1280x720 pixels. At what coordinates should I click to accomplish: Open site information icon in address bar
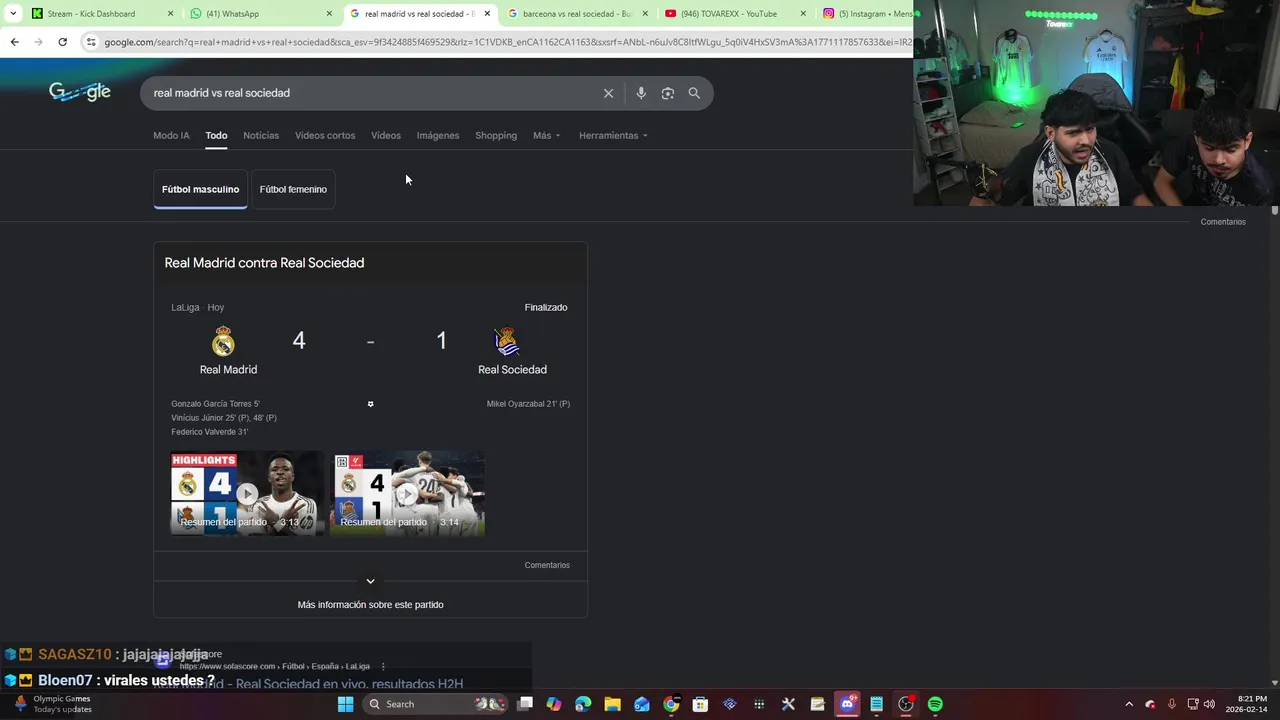point(91,42)
